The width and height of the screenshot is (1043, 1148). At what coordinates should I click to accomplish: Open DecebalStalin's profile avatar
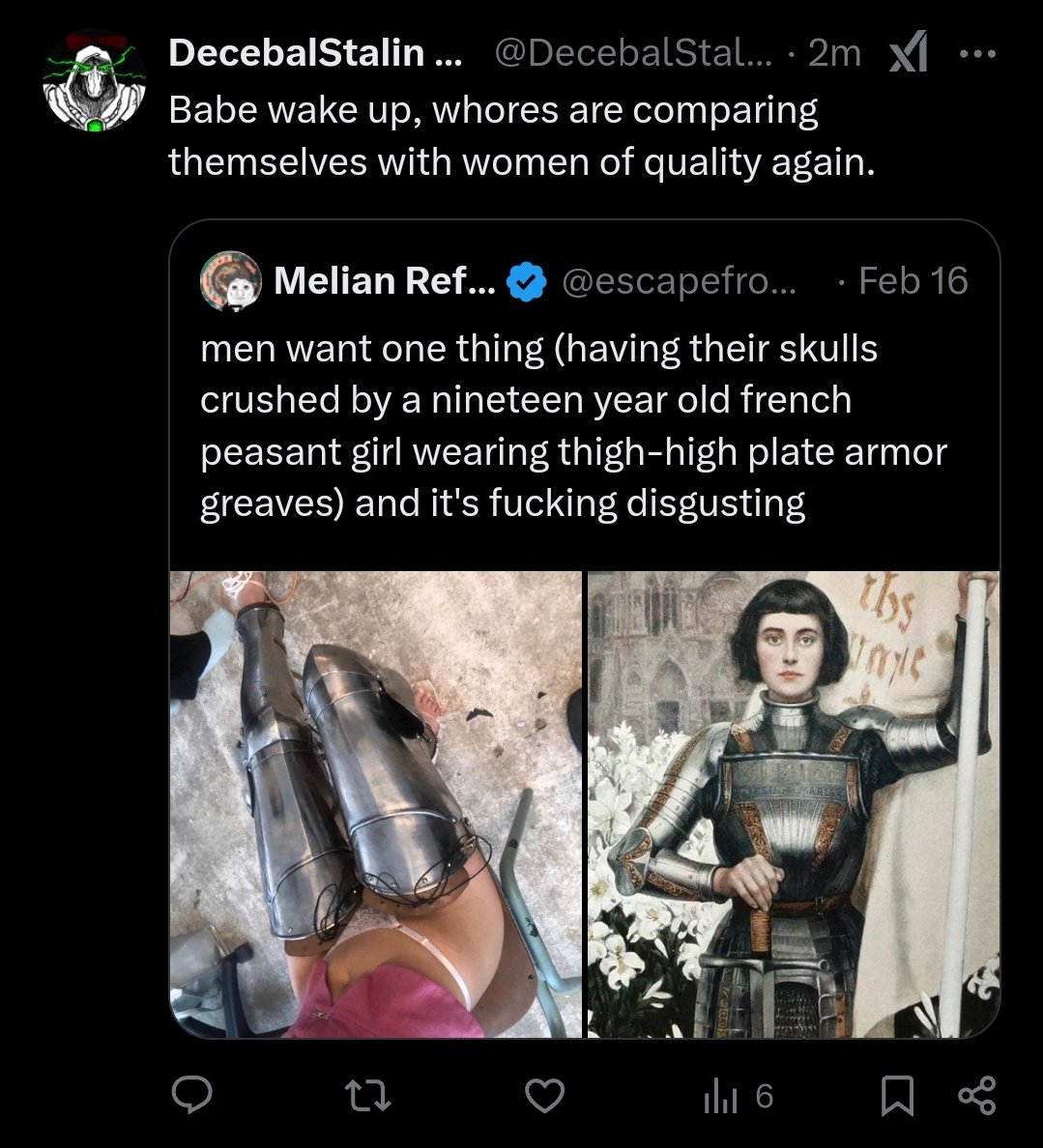tap(93, 82)
